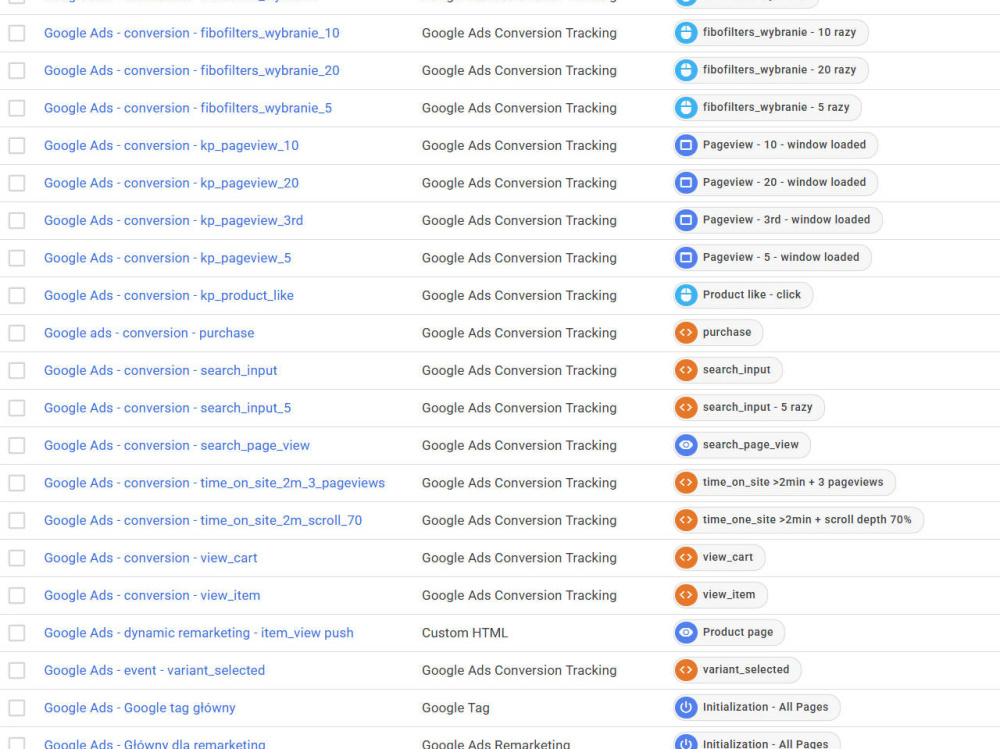Open Google Ads - conversion - kp_pageview_10 tag
1000x749 pixels.
point(171,145)
